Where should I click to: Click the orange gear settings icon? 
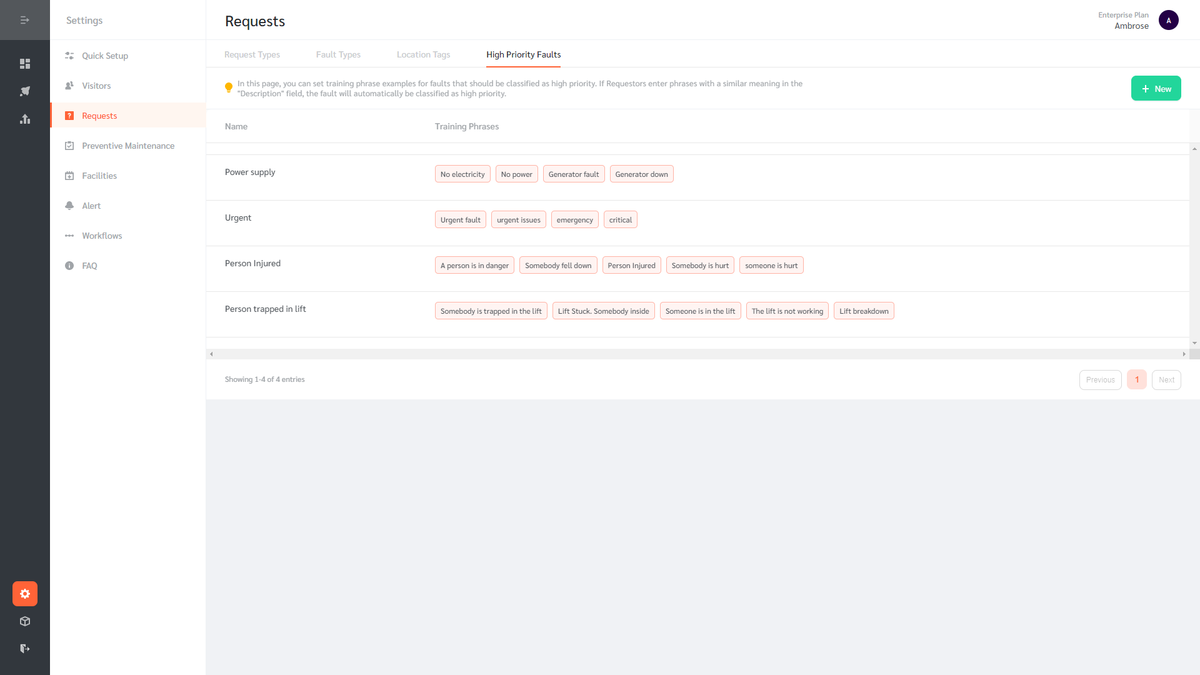pyautogui.click(x=24, y=593)
